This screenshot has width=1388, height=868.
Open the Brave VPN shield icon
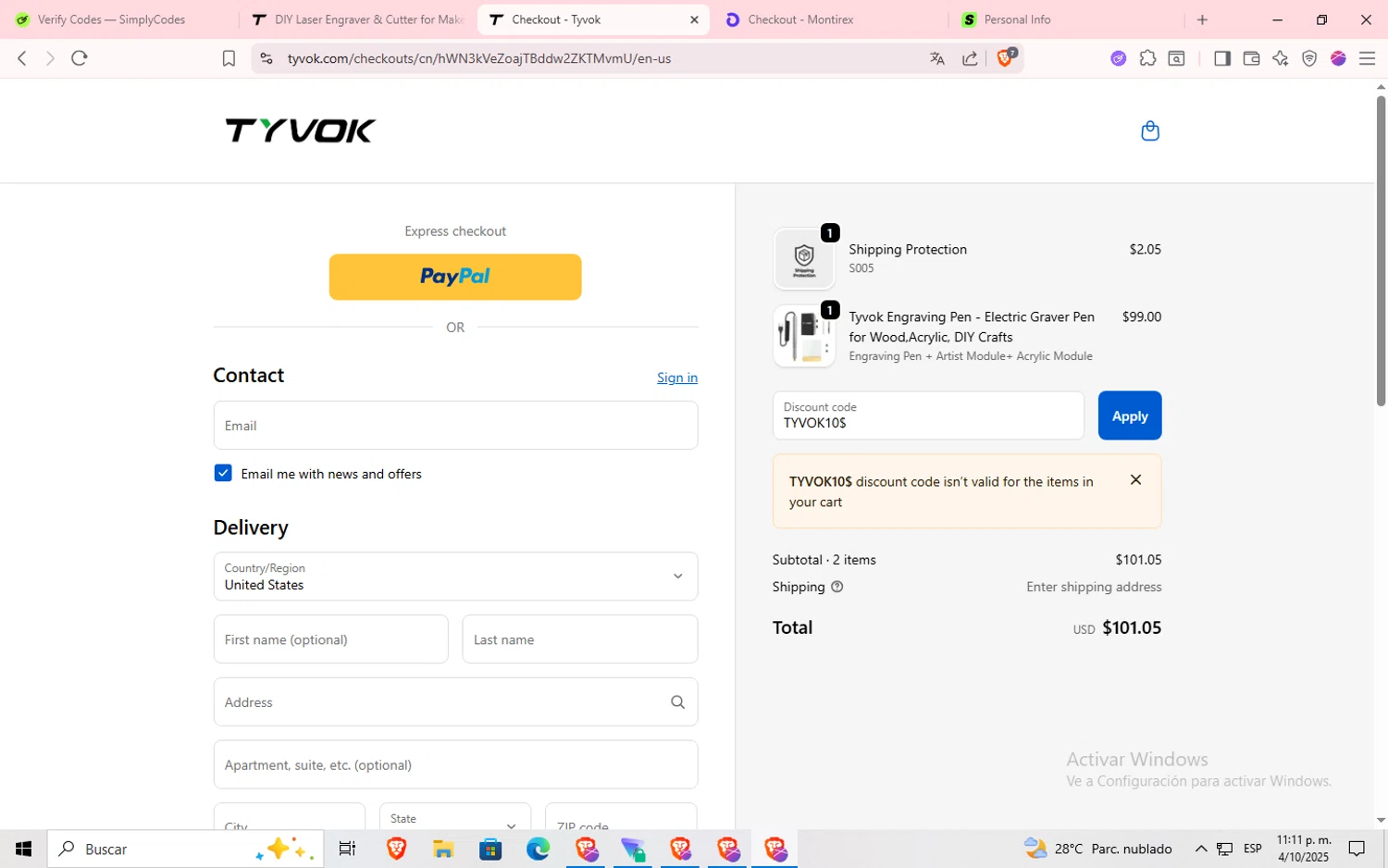tap(1309, 58)
